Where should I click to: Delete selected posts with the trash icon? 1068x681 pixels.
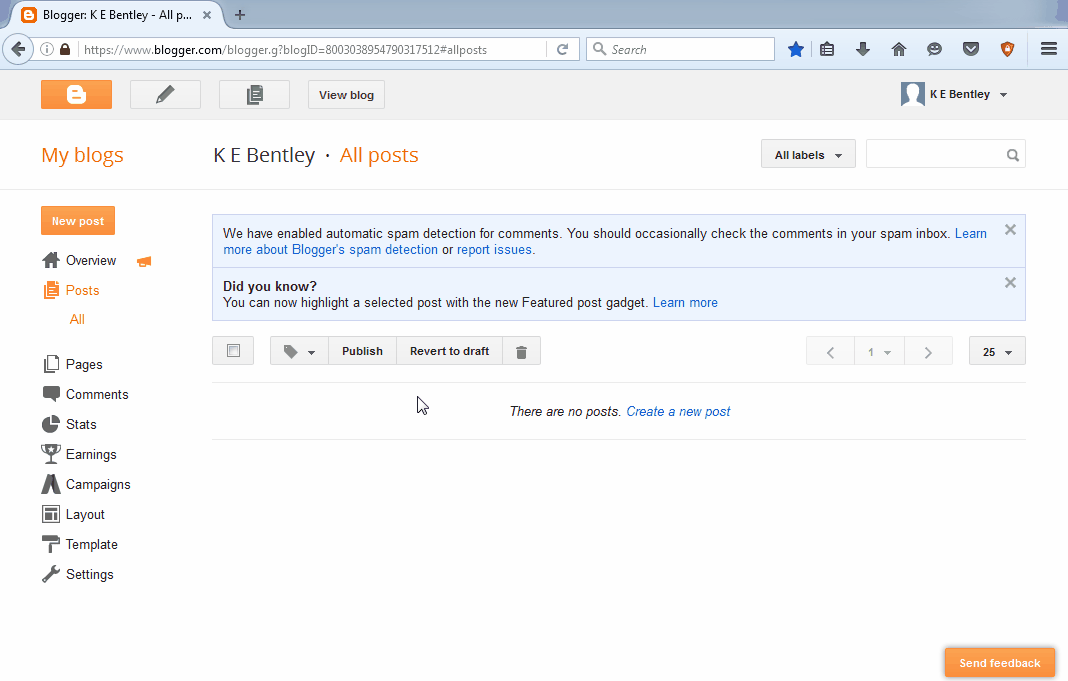tap(520, 351)
